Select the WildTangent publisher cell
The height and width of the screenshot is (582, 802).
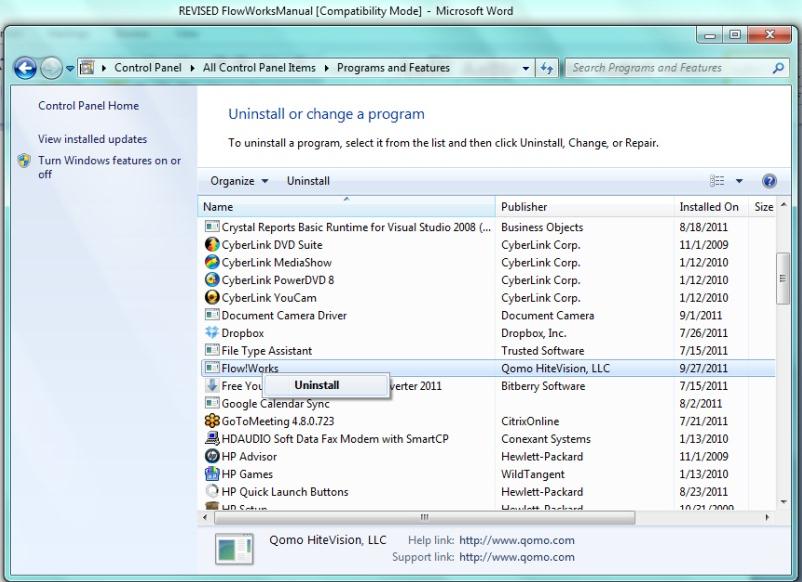[x=533, y=475]
